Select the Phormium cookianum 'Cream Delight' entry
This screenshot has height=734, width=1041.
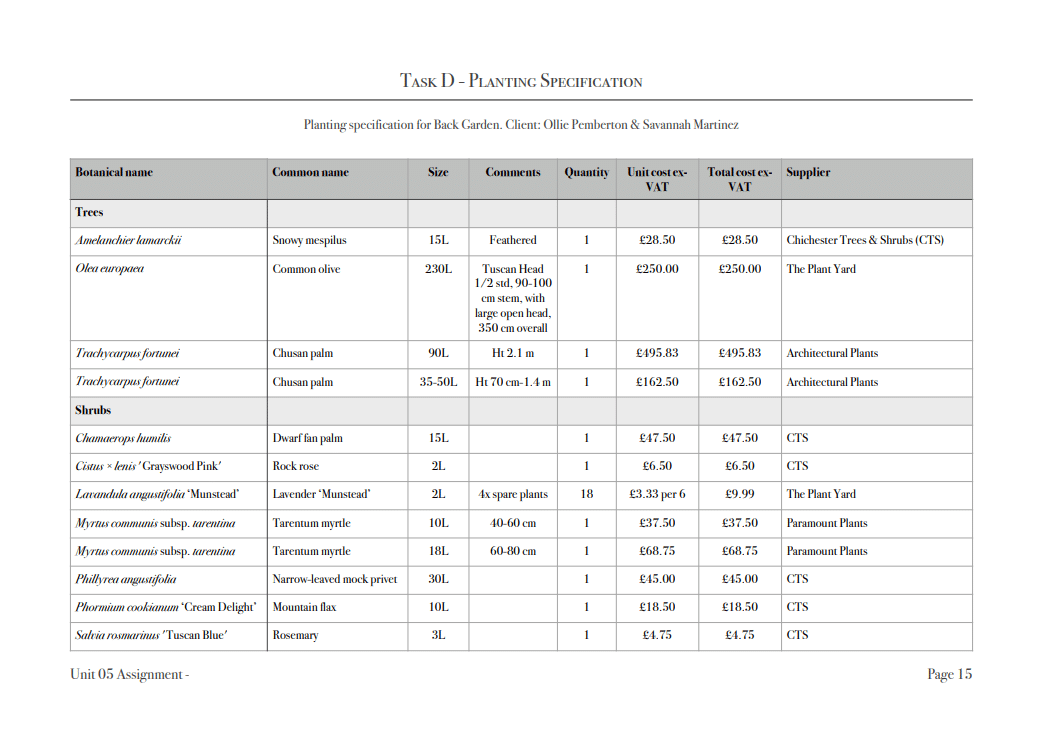tap(165, 607)
